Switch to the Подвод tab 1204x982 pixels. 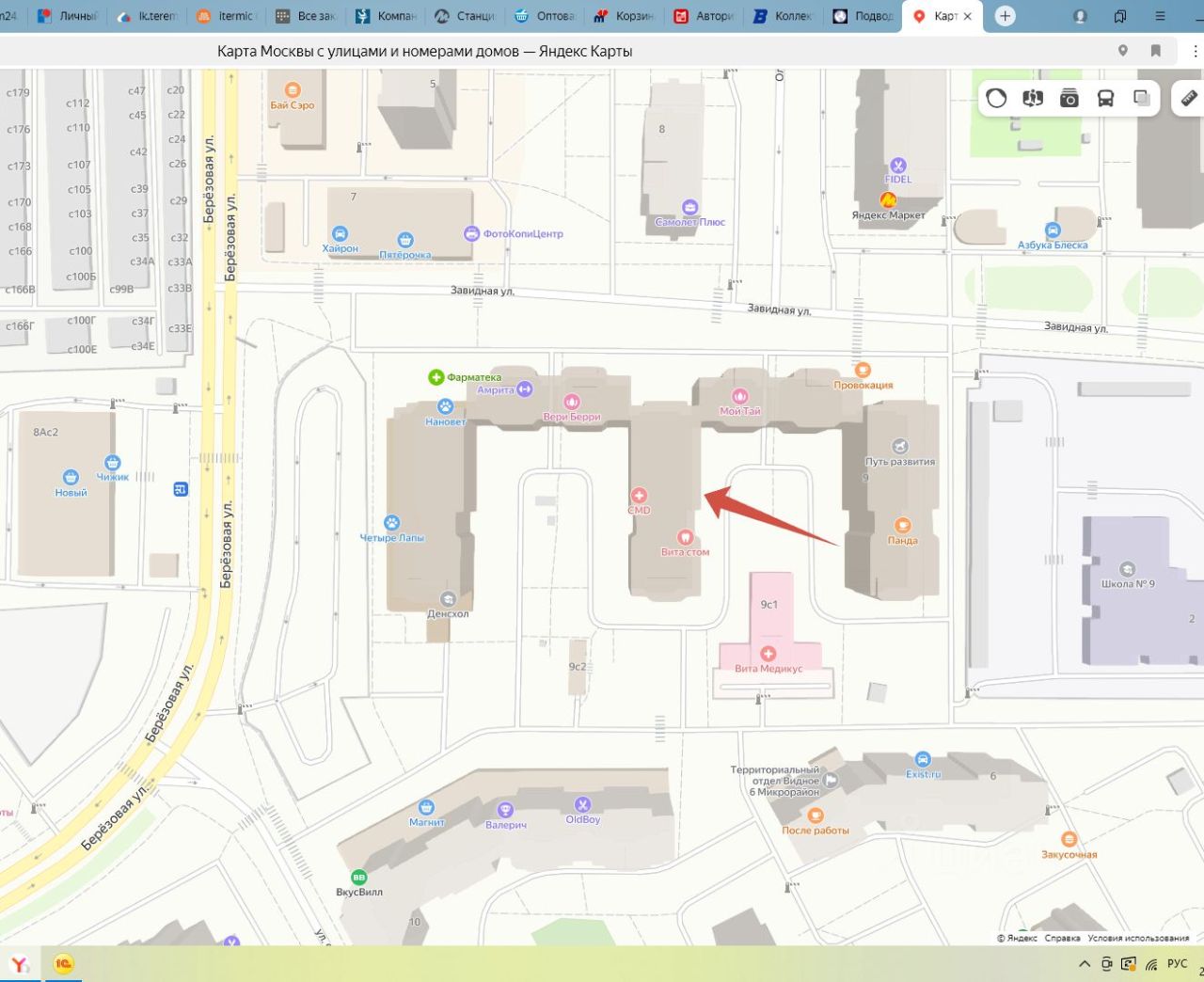[x=863, y=16]
